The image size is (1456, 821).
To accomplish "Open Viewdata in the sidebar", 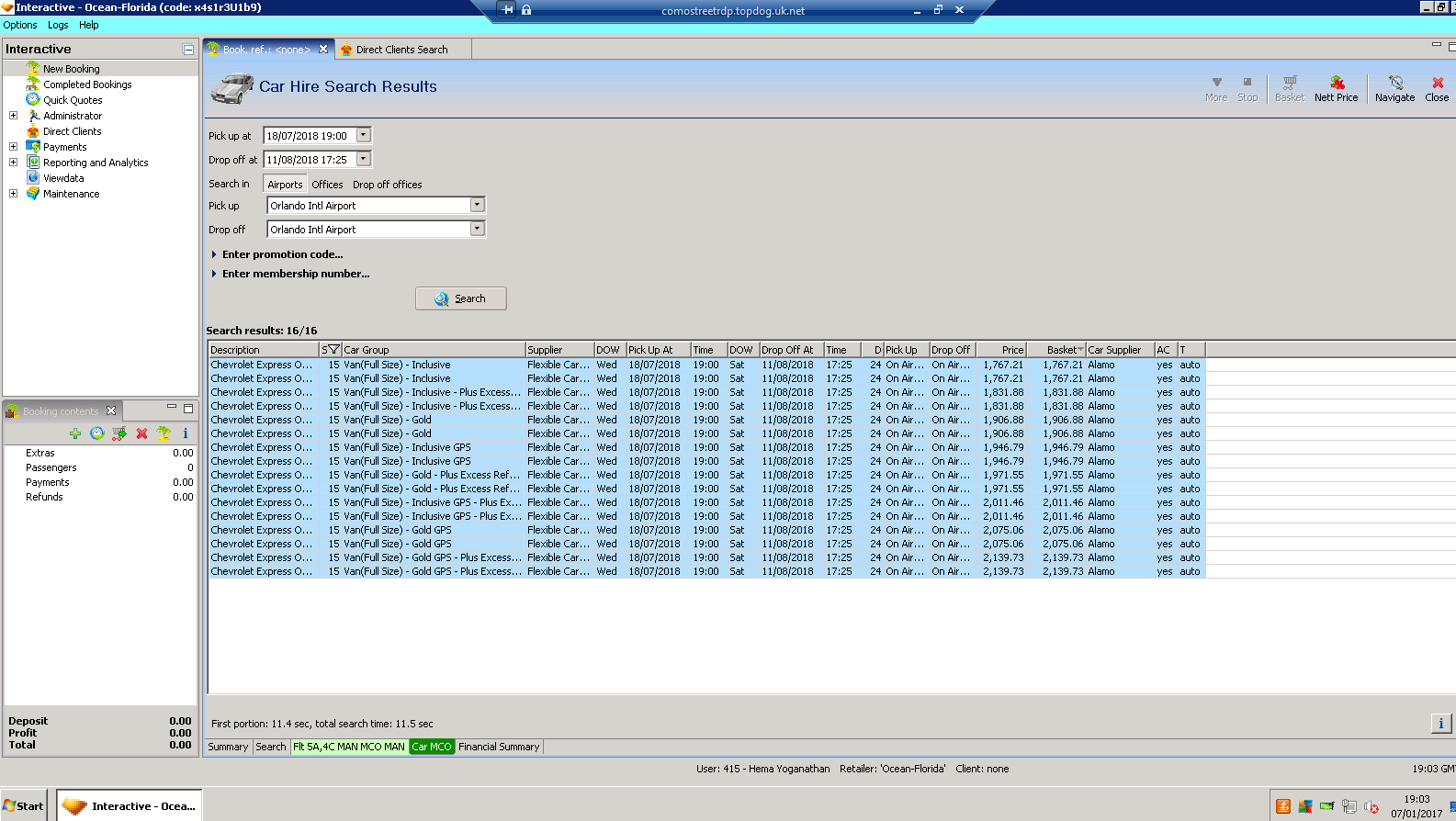I will (63, 178).
